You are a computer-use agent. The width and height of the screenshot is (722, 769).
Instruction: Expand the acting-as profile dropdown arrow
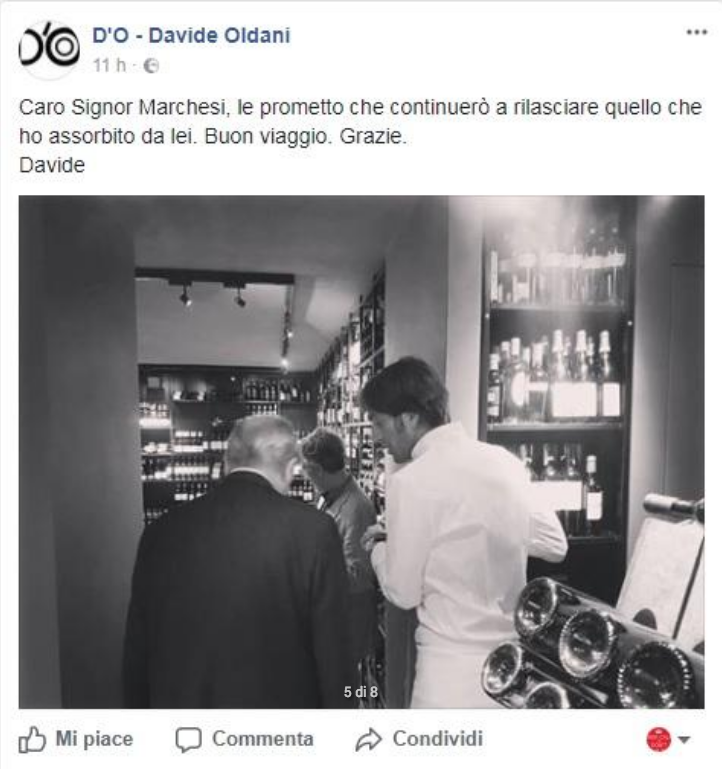684,739
